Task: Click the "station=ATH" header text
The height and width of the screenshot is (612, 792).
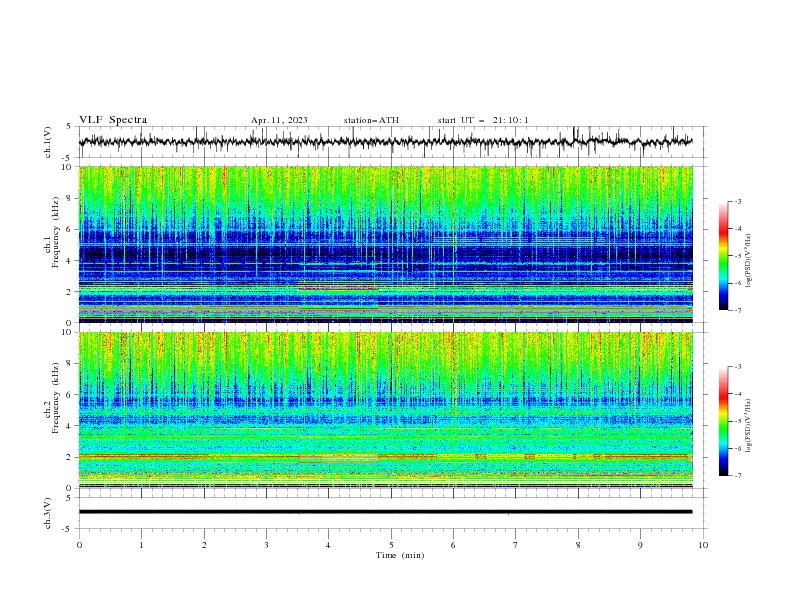Action: tap(371, 120)
